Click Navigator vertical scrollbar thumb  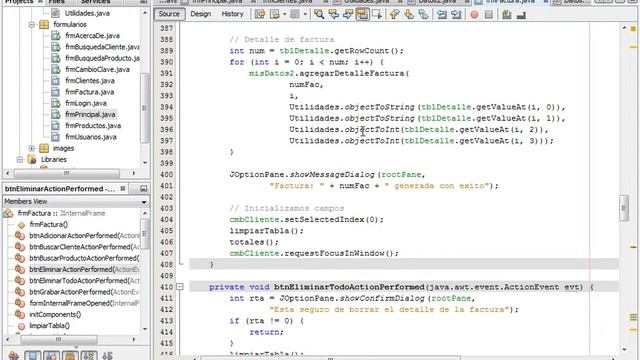coord(144,234)
